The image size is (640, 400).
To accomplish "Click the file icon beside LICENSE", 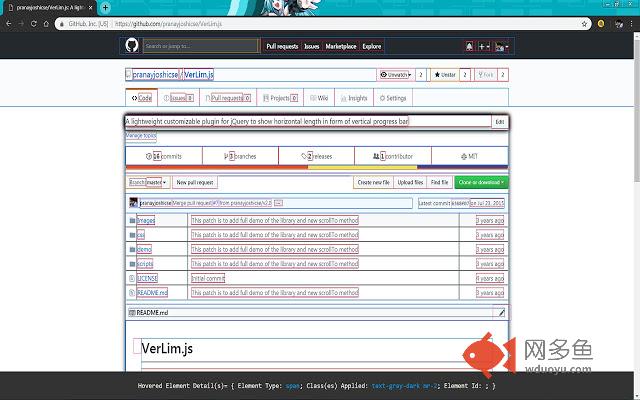I will tap(131, 278).
